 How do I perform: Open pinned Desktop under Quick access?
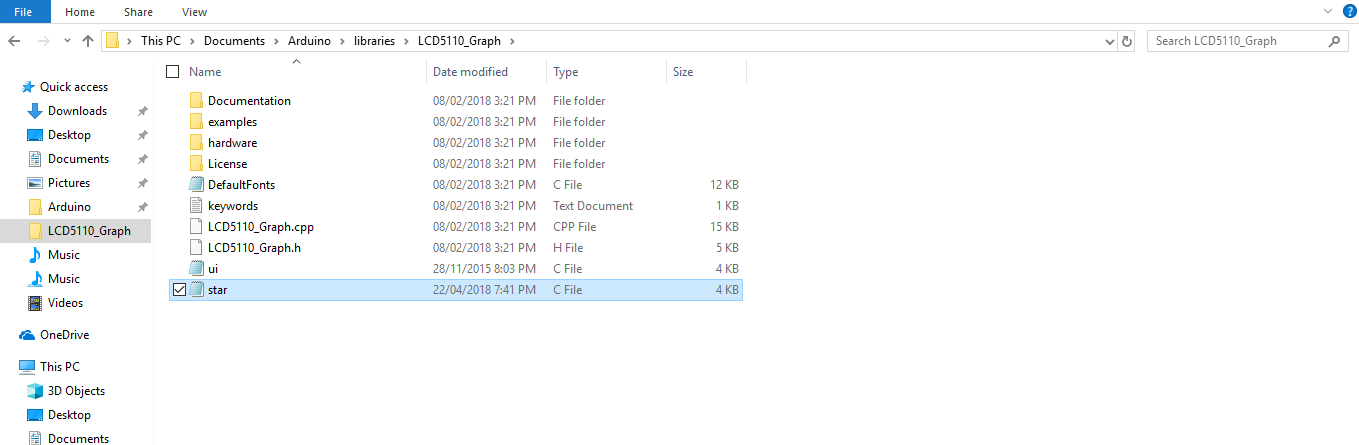tap(69, 135)
